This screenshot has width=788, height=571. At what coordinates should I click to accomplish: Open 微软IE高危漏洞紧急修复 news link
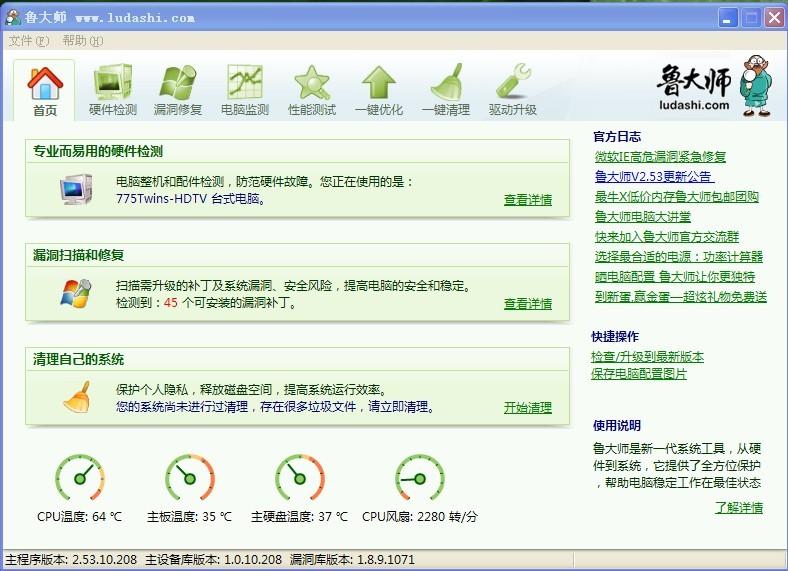(659, 157)
